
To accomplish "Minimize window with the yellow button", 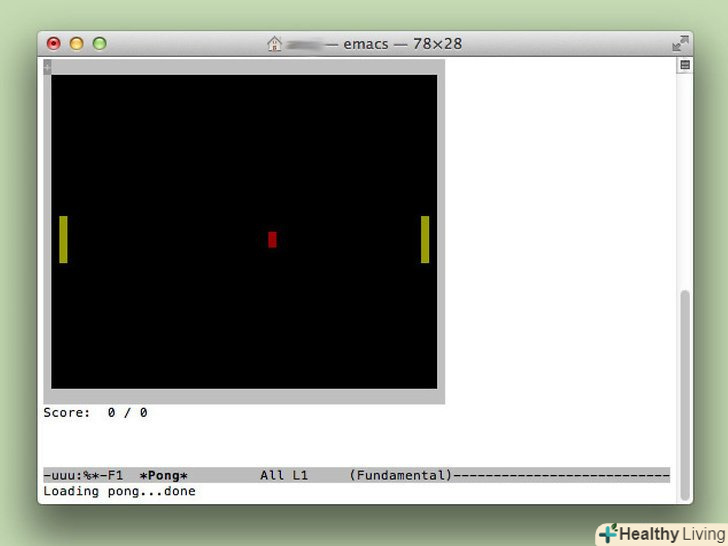I will click(x=77, y=44).
